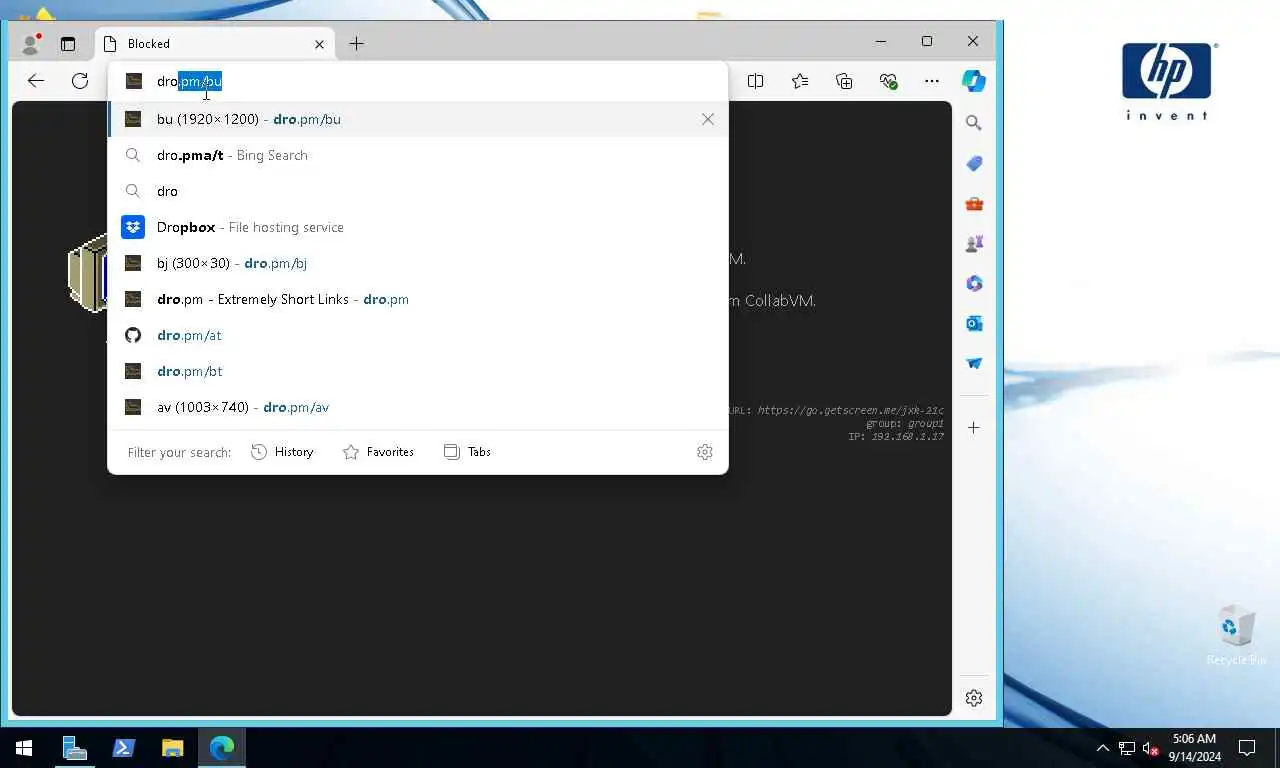Open sidebar Outlook icon
The image size is (1280, 768).
(974, 323)
